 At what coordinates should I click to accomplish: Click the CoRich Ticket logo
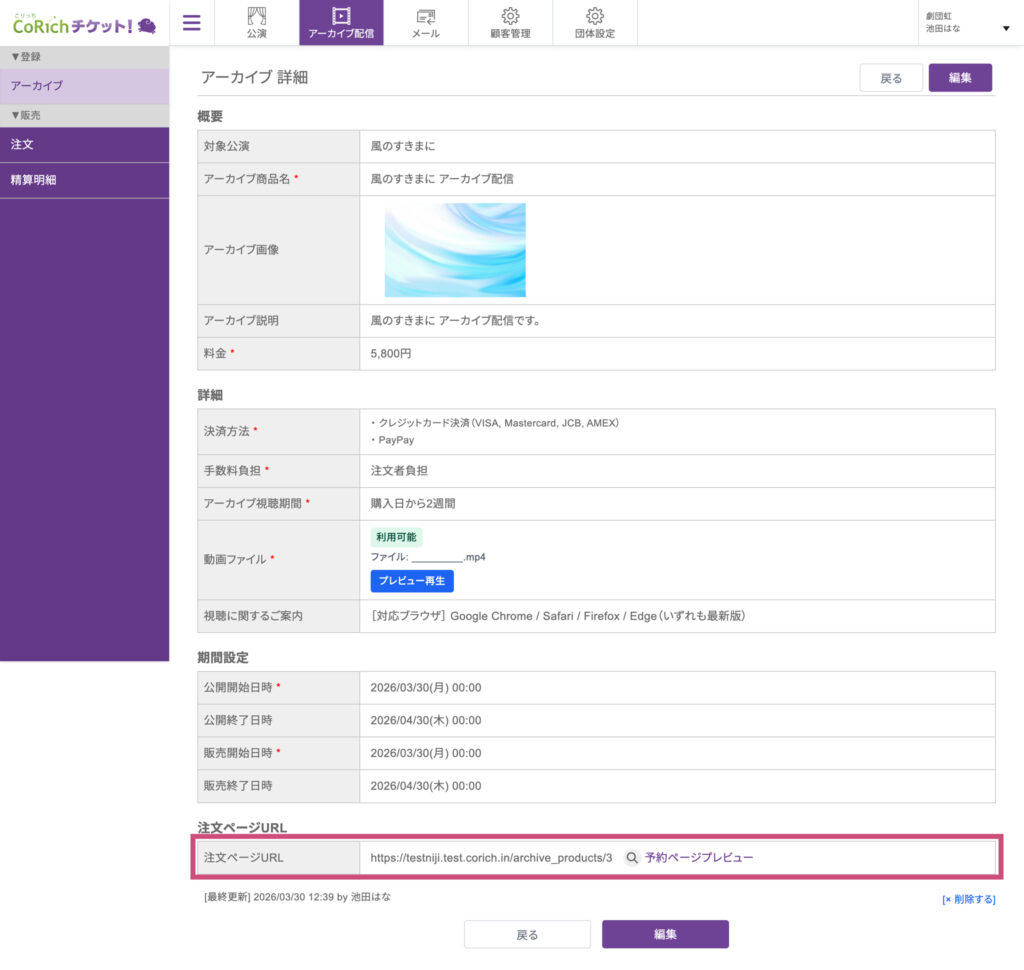click(x=84, y=24)
